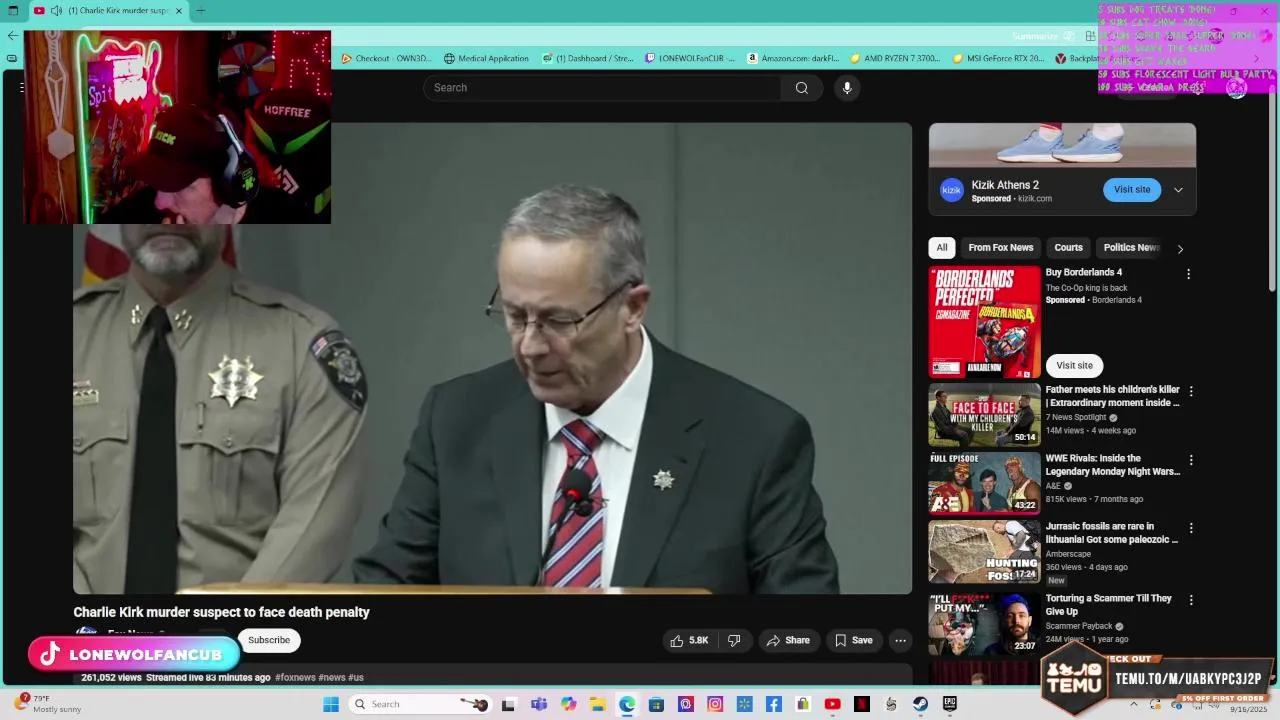Open Visit site for Kizik Athens 2
Viewport: 1280px width, 720px height.
coord(1132,189)
